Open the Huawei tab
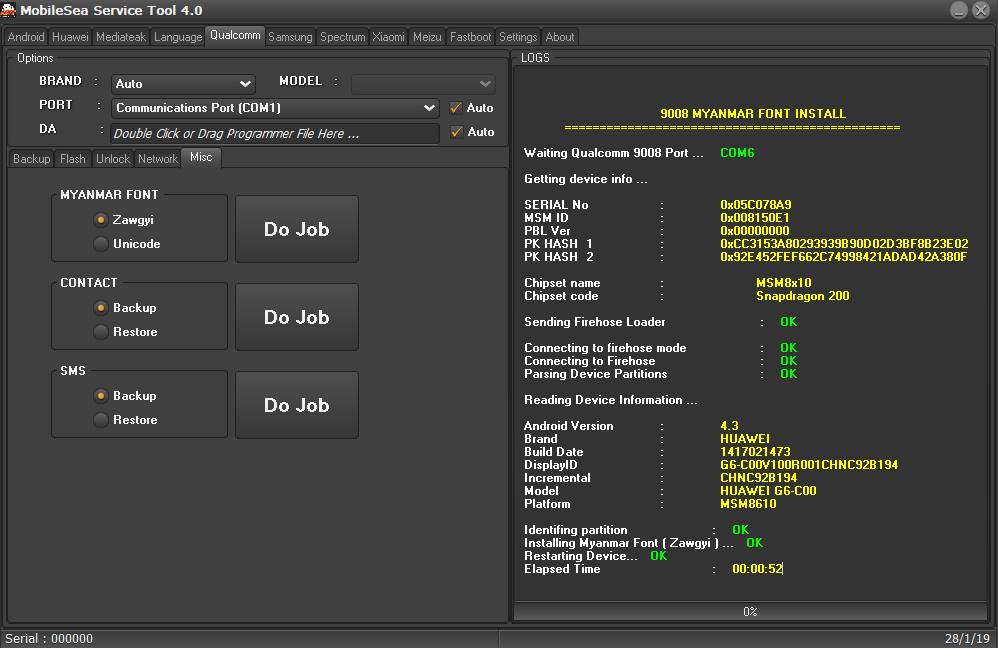 coord(70,37)
